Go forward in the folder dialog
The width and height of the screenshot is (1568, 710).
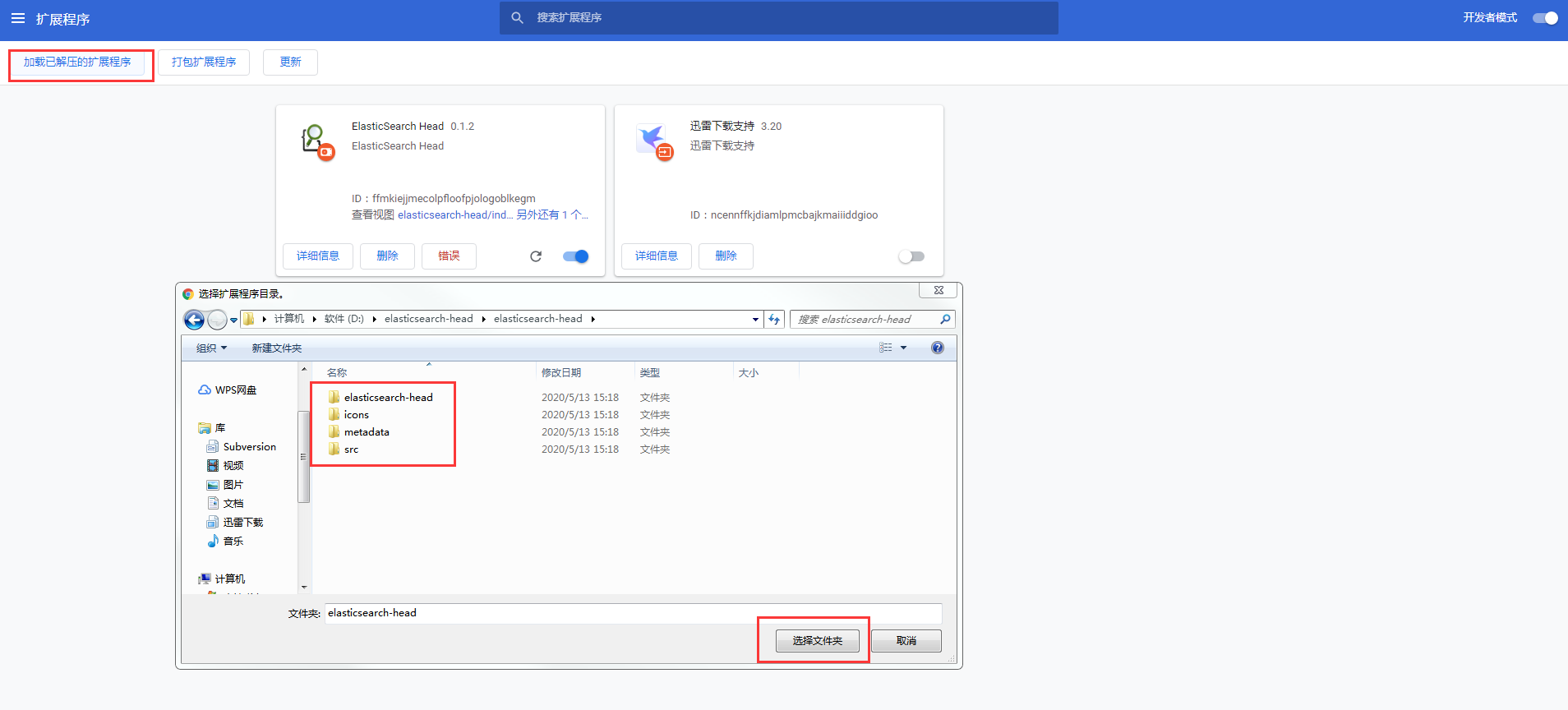point(217,320)
